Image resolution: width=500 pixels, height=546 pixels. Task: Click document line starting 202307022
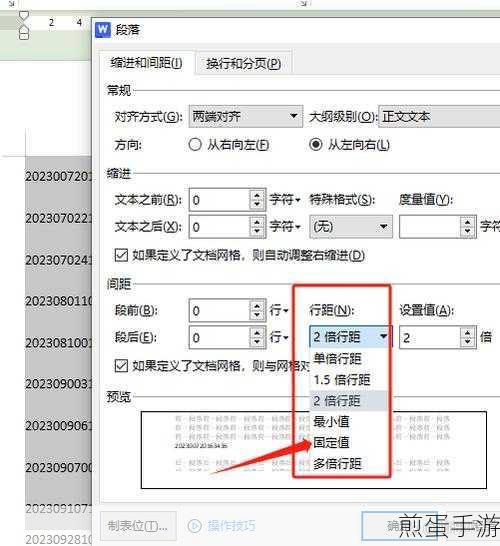58,218
